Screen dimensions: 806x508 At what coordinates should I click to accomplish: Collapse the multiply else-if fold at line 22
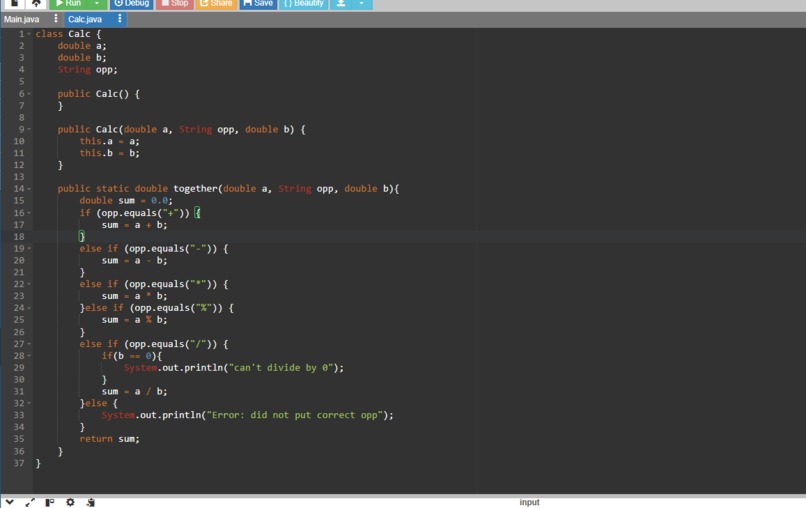tap(29, 284)
